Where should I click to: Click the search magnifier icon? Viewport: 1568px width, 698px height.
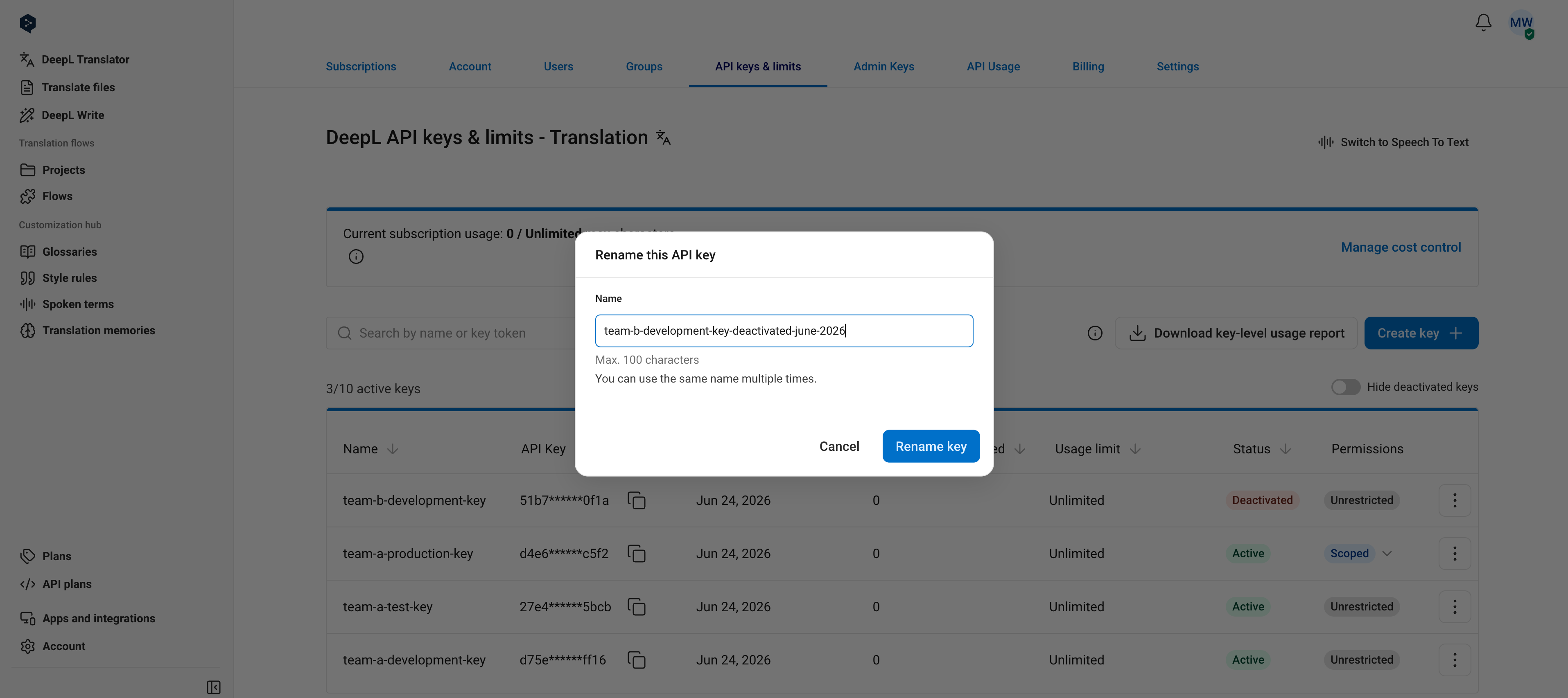345,333
